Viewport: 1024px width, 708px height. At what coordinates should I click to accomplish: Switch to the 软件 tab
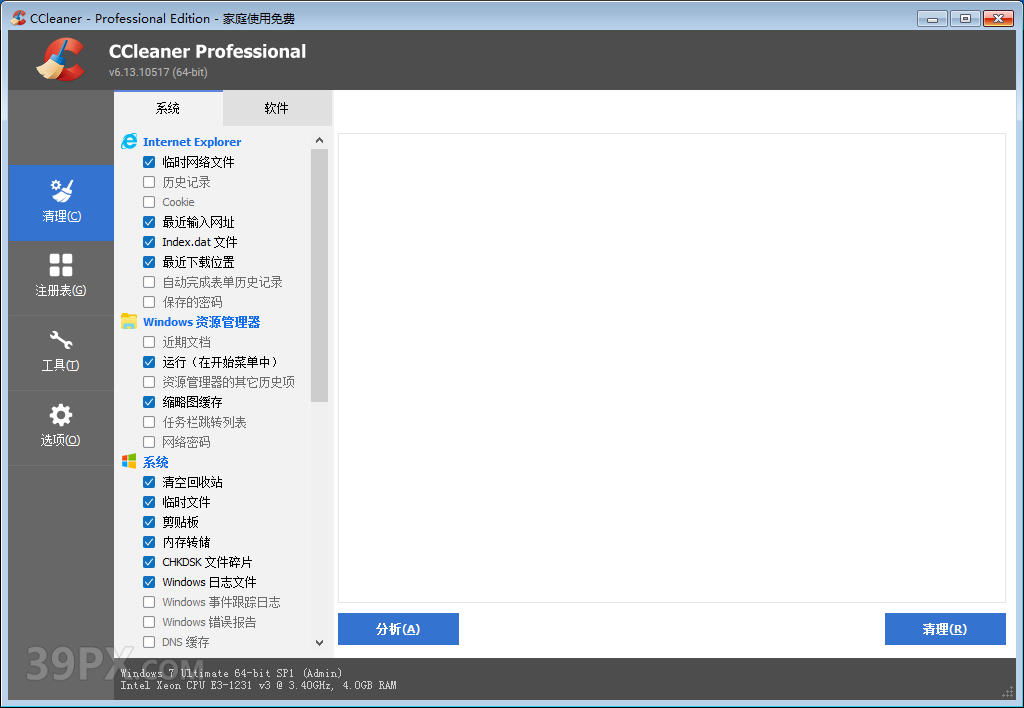(x=277, y=108)
